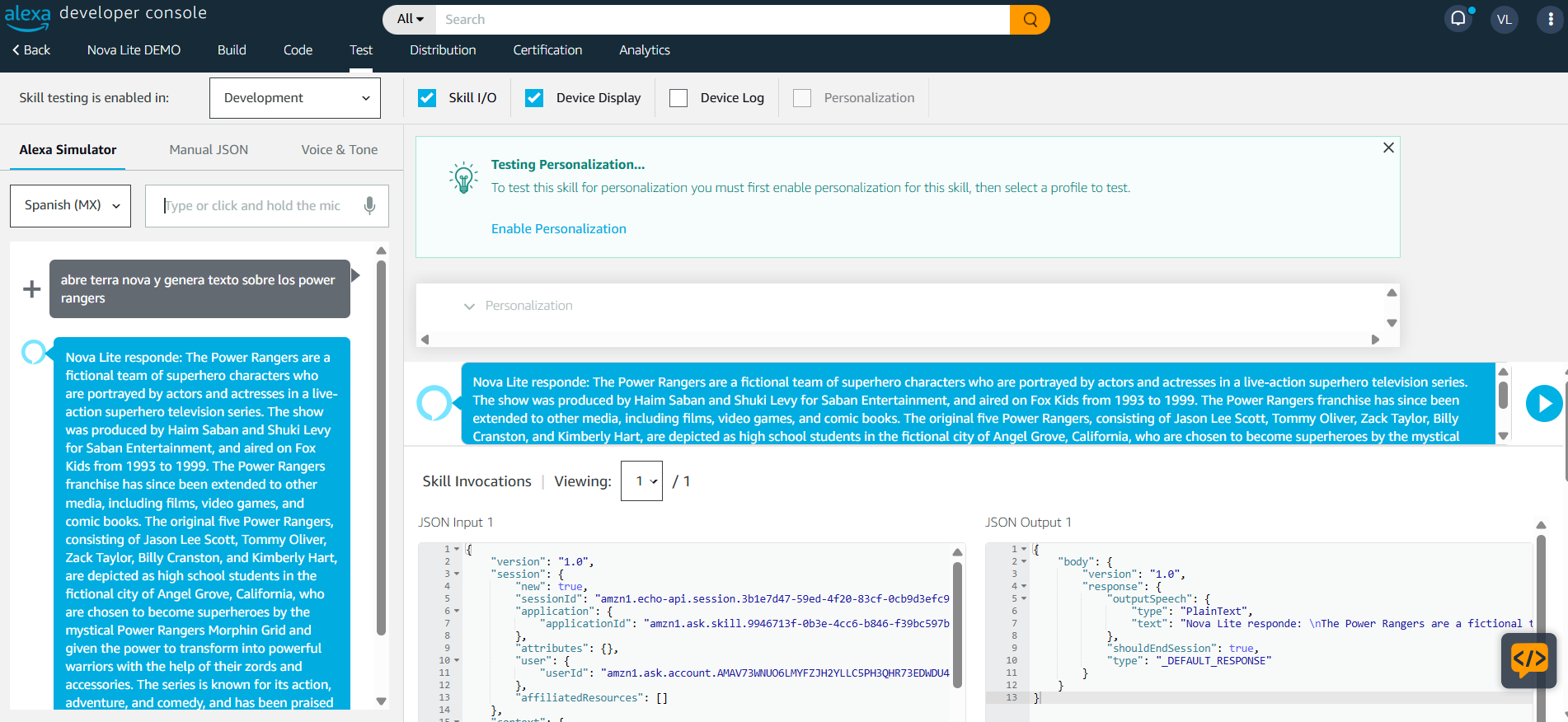The height and width of the screenshot is (722, 1568).
Task: Open the Spanish (MX) locale dropdown
Action: point(71,205)
